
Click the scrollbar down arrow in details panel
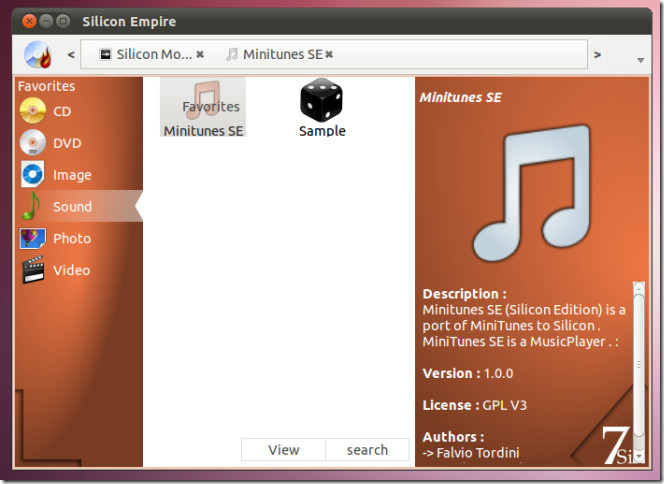pyautogui.click(x=639, y=456)
